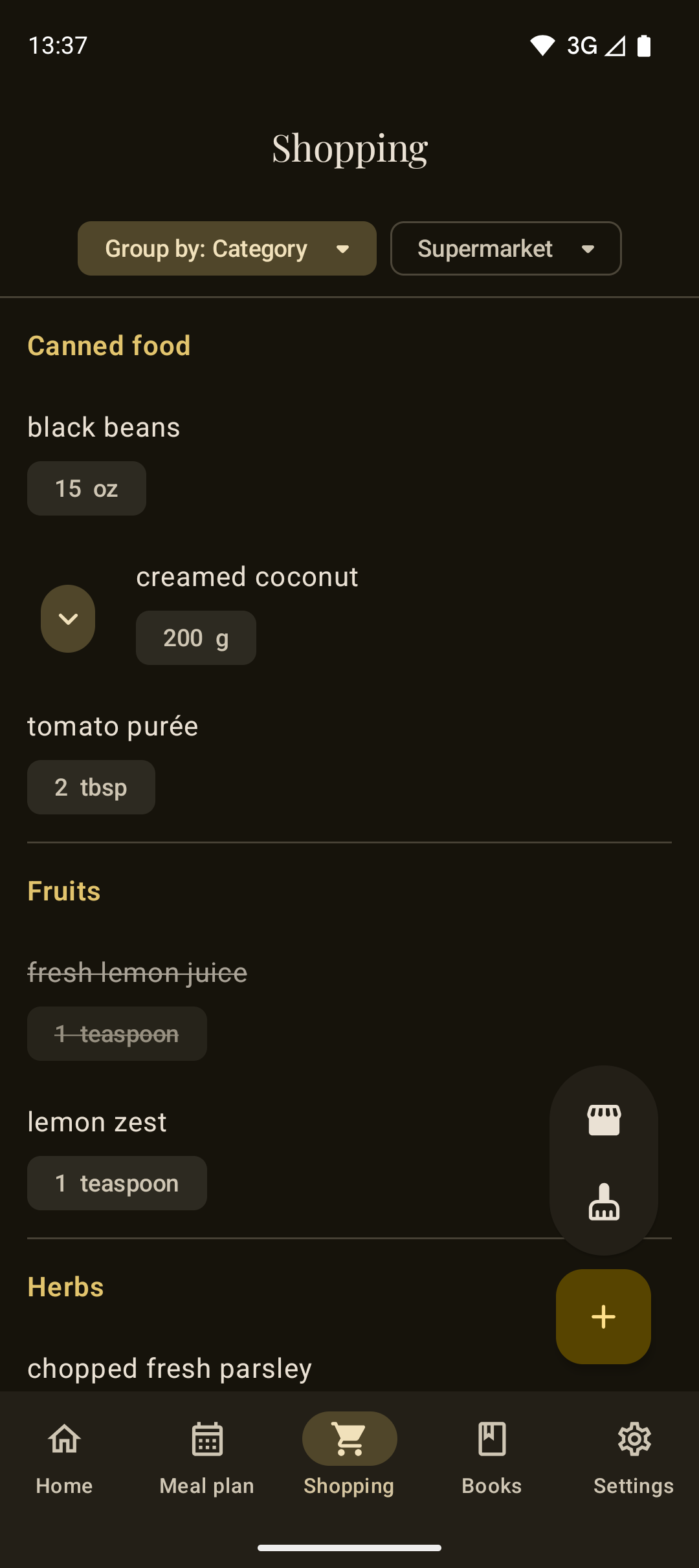Tap the 2 tbsp quantity chip

point(91,787)
